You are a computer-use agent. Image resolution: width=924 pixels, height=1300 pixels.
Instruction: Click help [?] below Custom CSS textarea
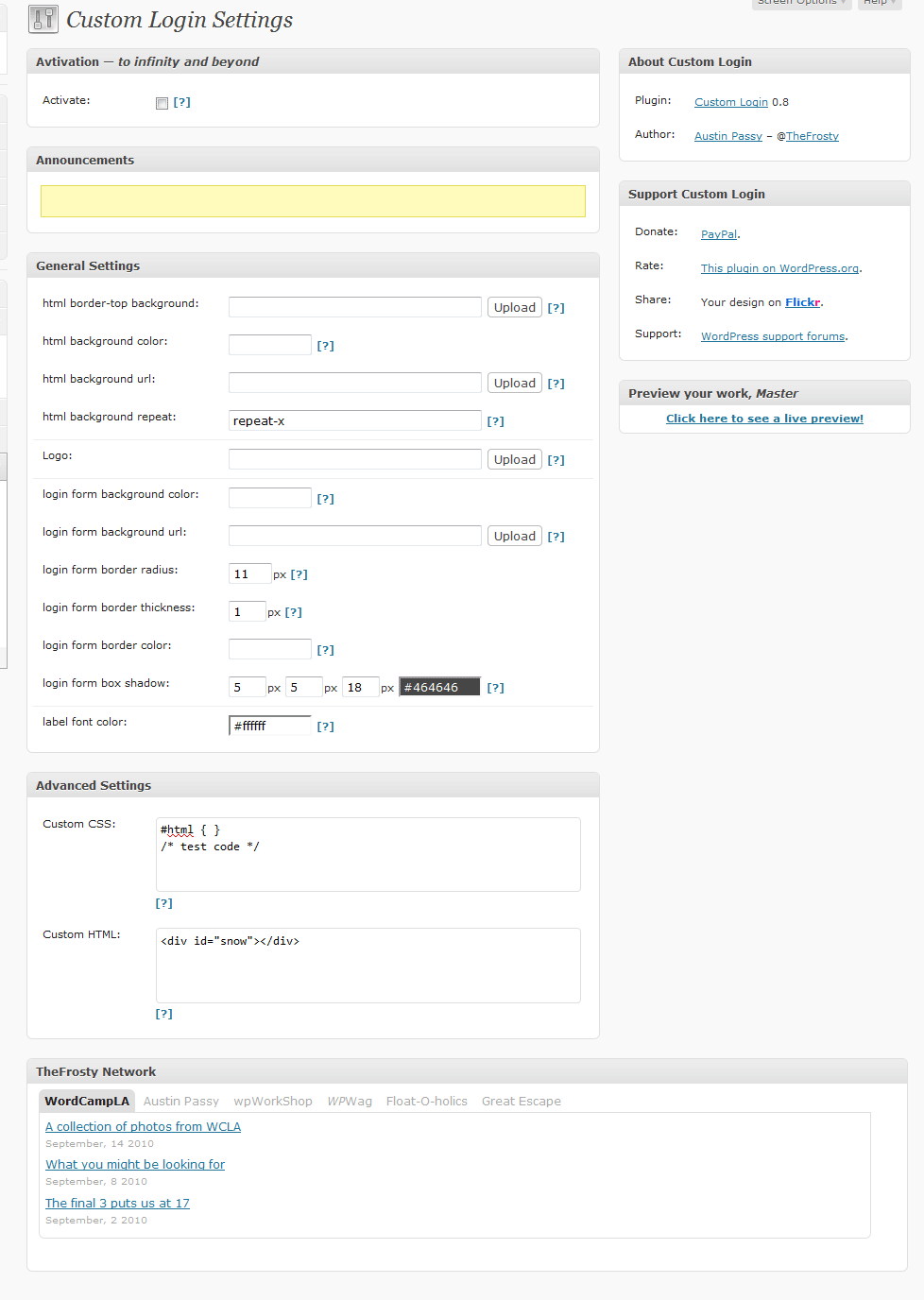point(163,903)
